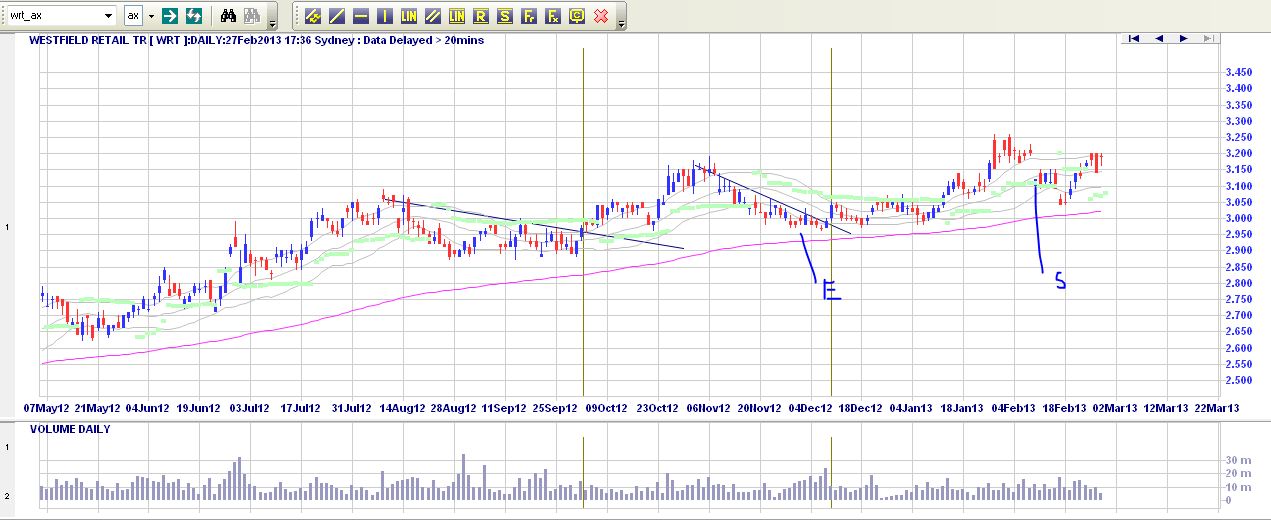Select the diagonal trend line tool
The width and height of the screenshot is (1271, 520).
pyautogui.click(x=336, y=16)
